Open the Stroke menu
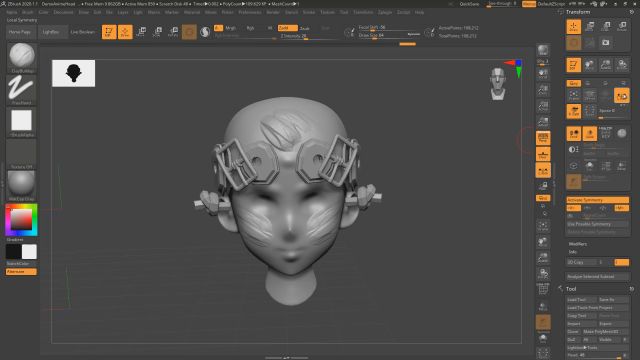The width and height of the screenshot is (640, 360). [x=309, y=12]
